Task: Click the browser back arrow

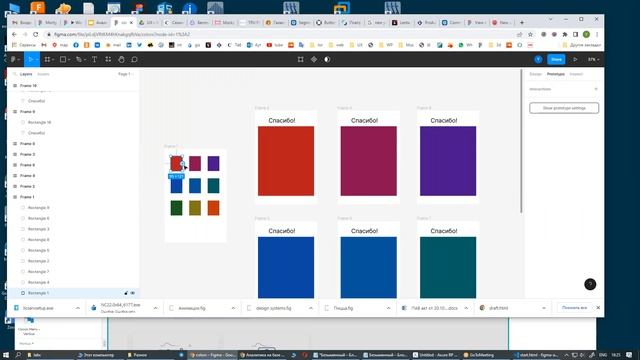Action: click(15, 35)
